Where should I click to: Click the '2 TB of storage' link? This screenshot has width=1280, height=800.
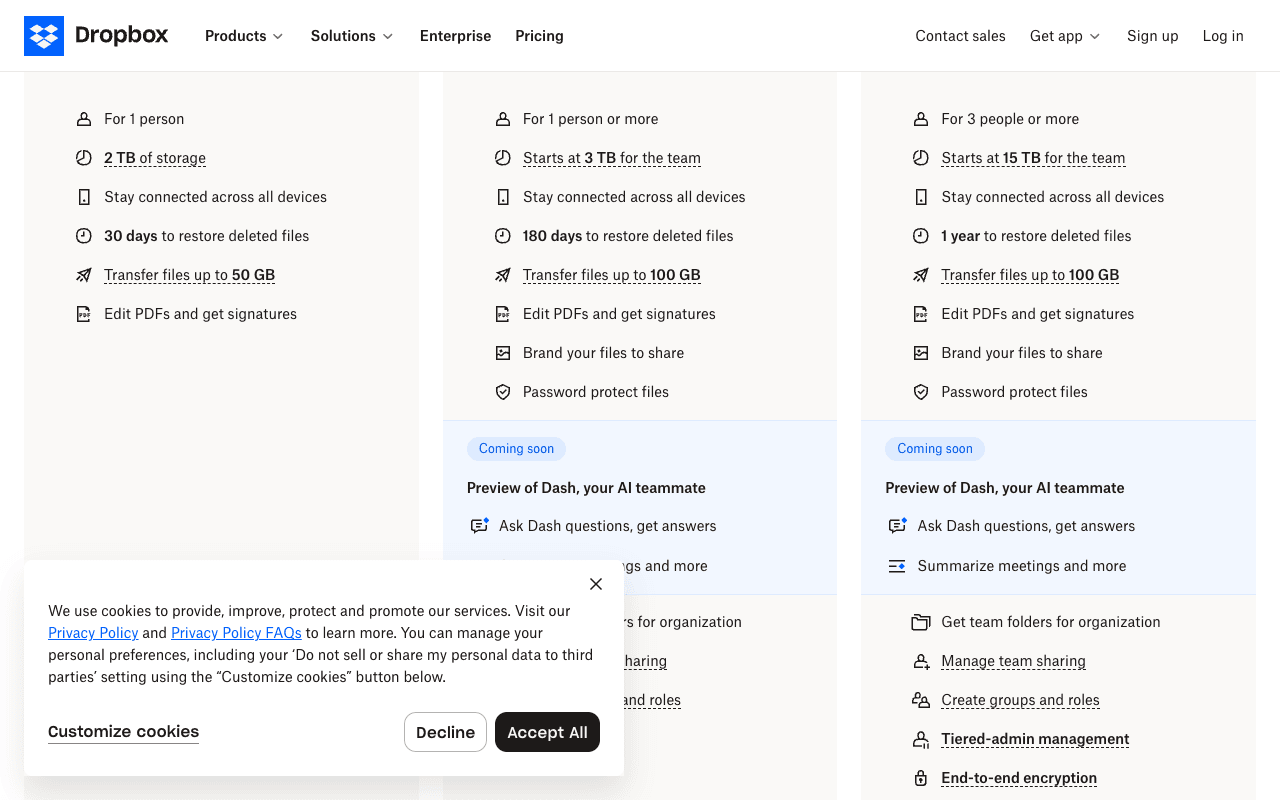[155, 158]
